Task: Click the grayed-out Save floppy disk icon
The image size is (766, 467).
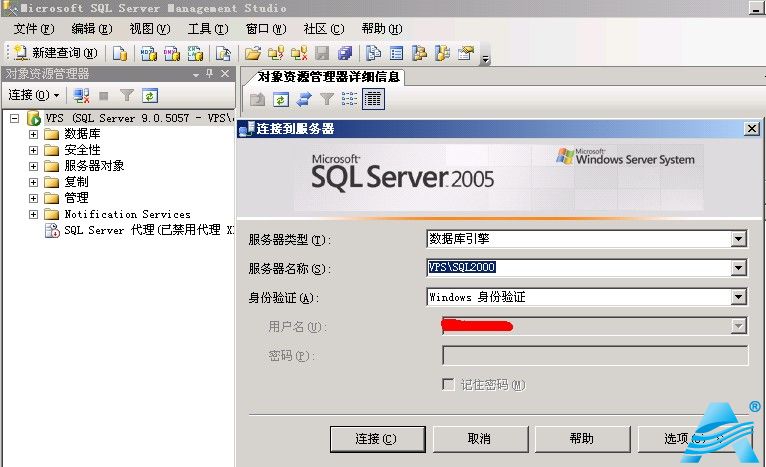Action: tap(321, 53)
